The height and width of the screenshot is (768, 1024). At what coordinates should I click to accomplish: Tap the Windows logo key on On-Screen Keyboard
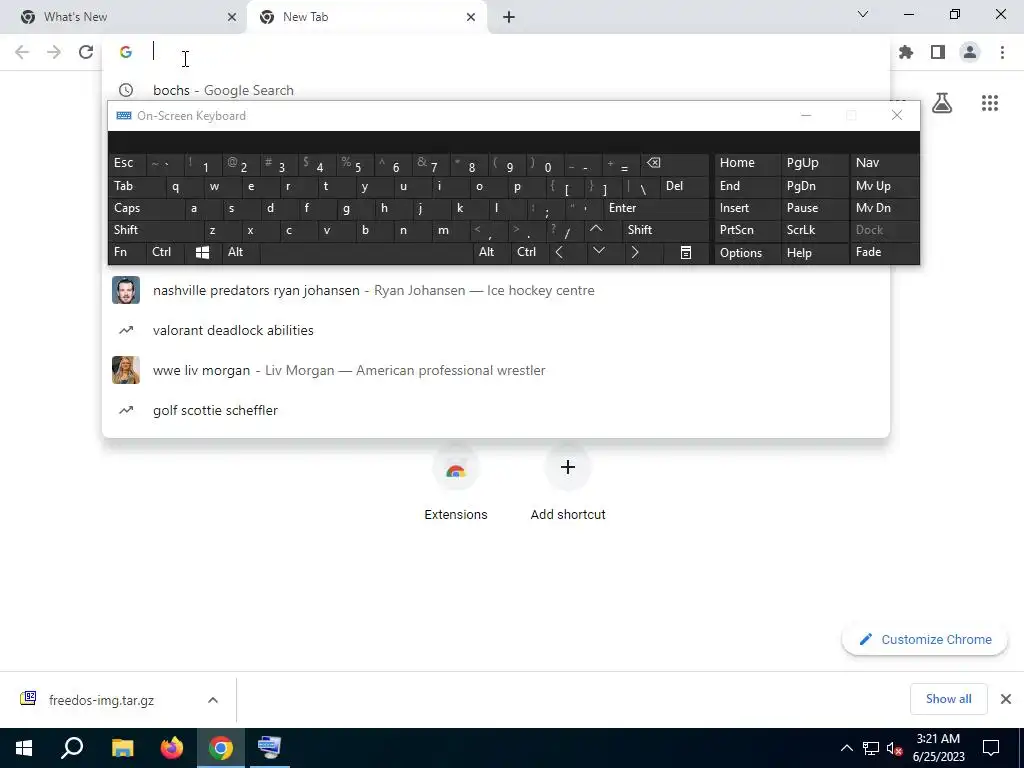(203, 252)
